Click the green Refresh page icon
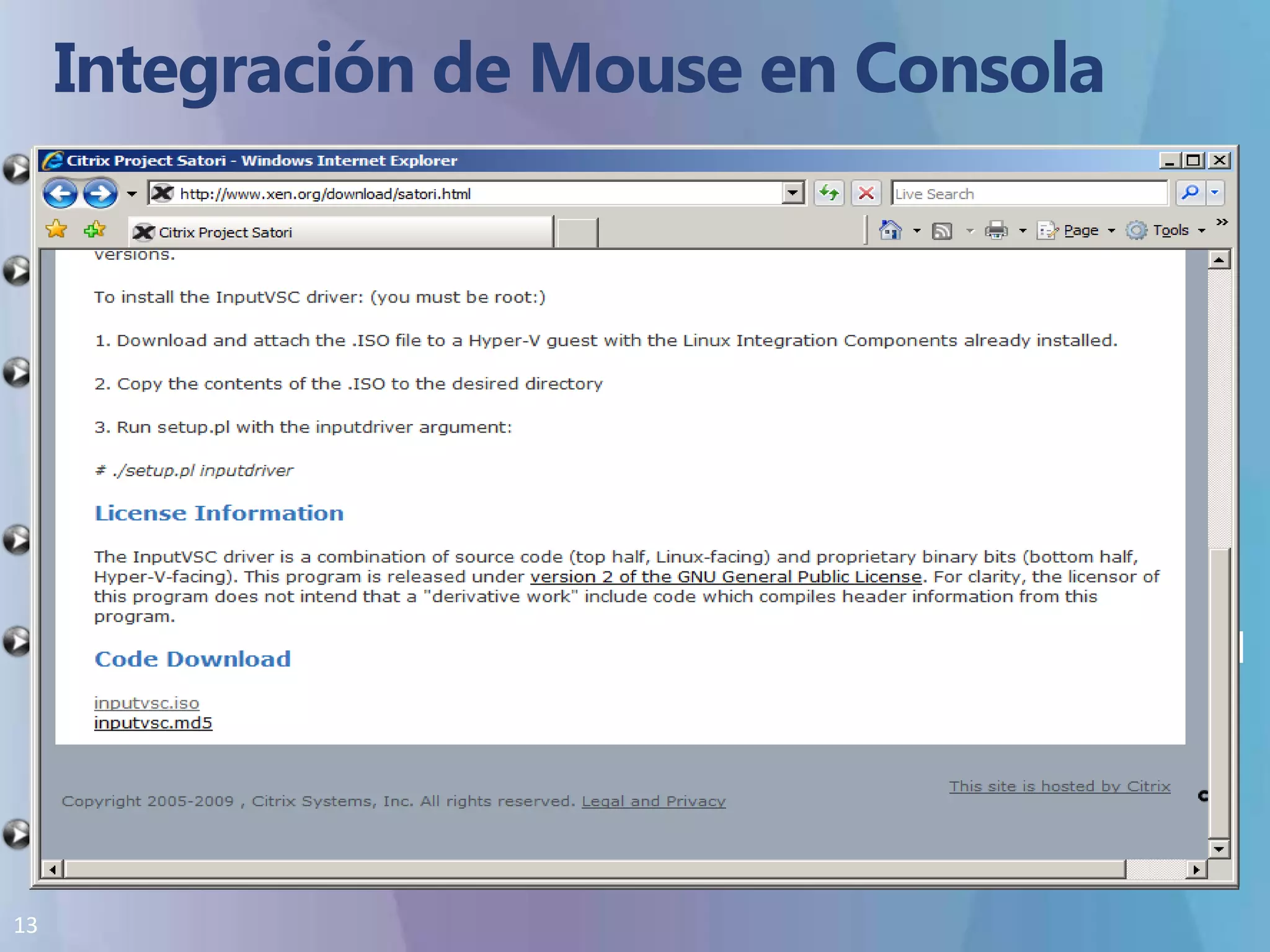Image resolution: width=1270 pixels, height=952 pixels. click(829, 193)
